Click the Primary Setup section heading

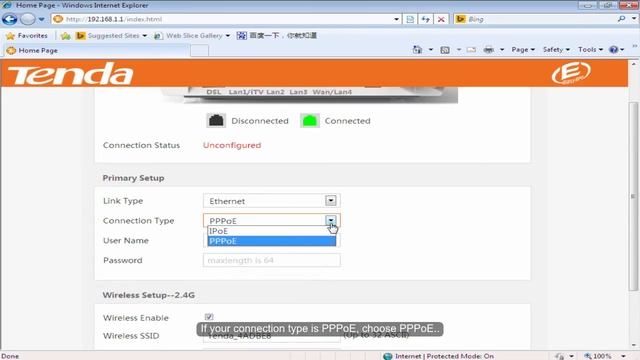(x=133, y=178)
